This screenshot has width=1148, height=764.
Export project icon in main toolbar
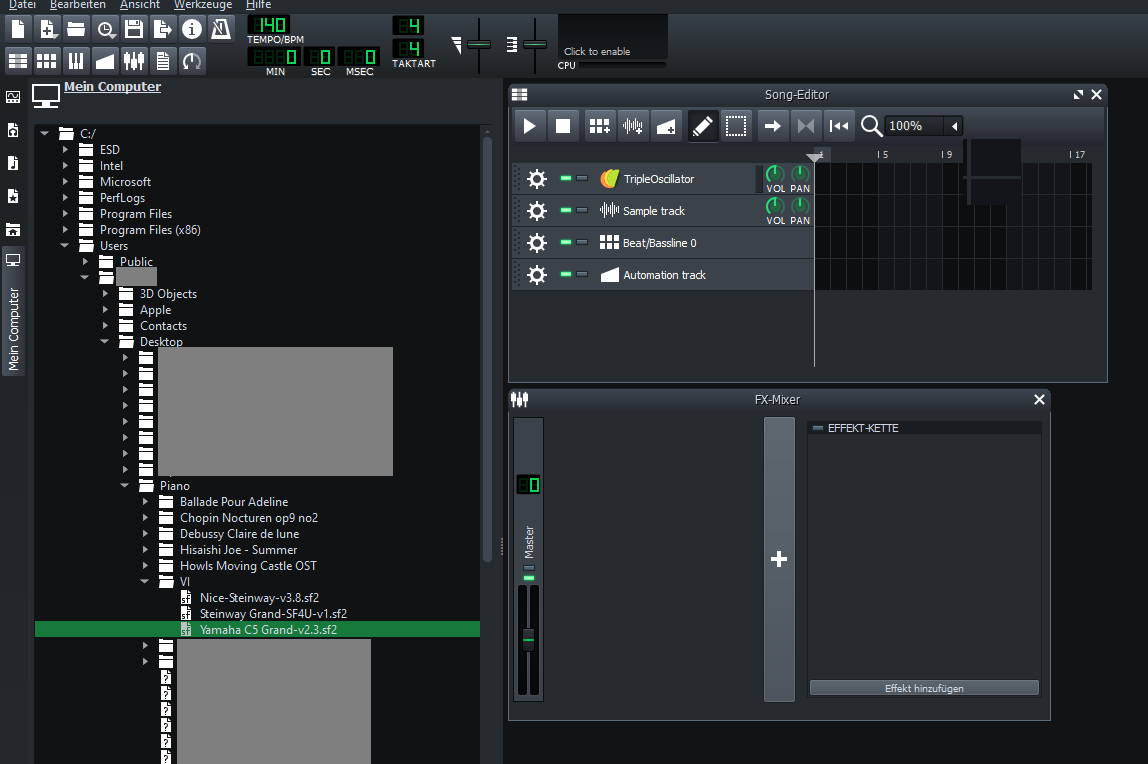point(163,29)
